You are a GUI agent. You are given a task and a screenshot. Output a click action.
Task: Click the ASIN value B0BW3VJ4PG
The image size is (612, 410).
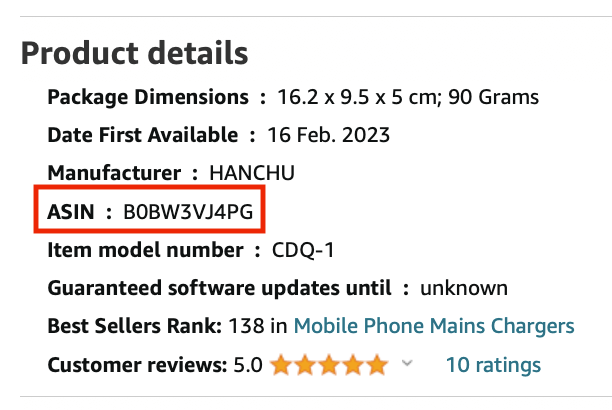pyautogui.click(x=188, y=212)
